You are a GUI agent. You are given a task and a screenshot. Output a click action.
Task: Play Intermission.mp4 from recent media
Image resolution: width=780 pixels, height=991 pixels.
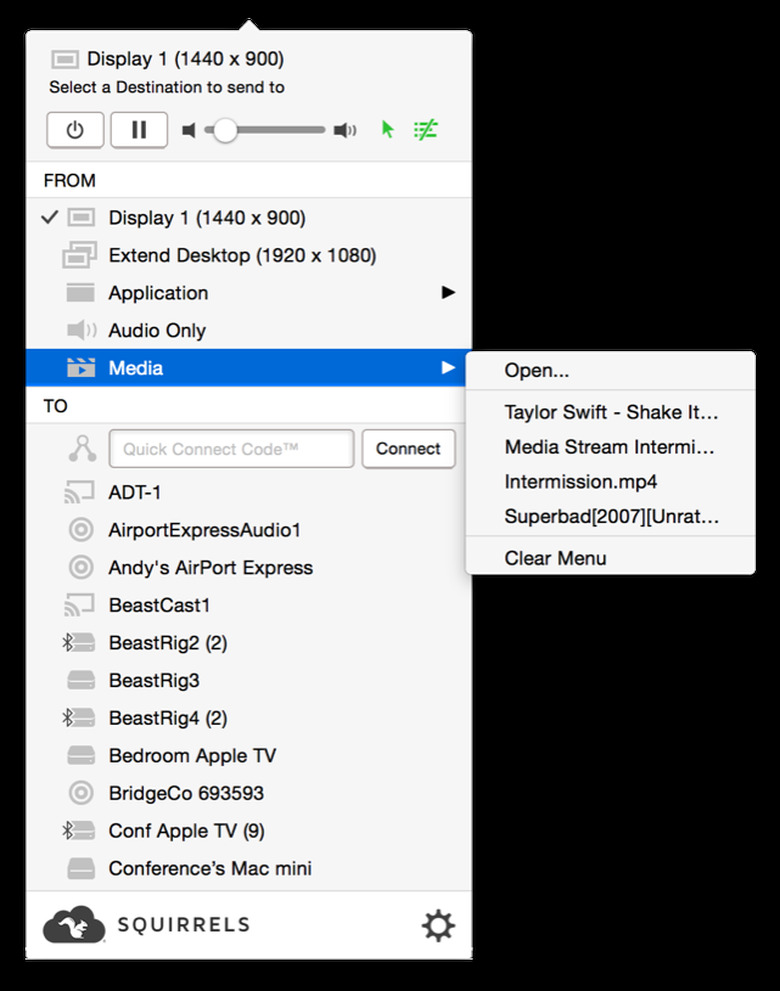click(580, 482)
